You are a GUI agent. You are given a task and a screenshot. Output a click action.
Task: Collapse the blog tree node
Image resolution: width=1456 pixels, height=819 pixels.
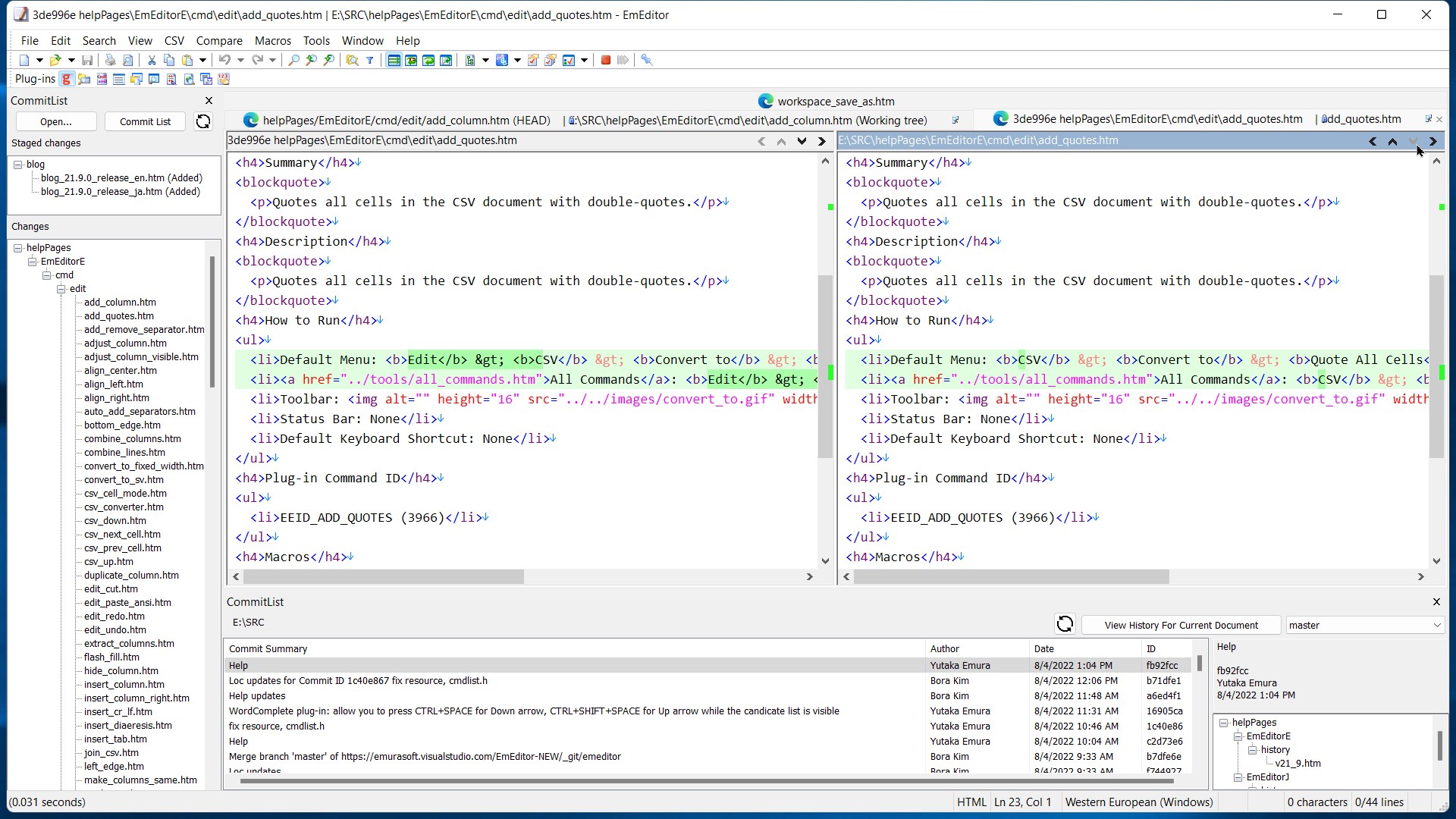[18, 165]
